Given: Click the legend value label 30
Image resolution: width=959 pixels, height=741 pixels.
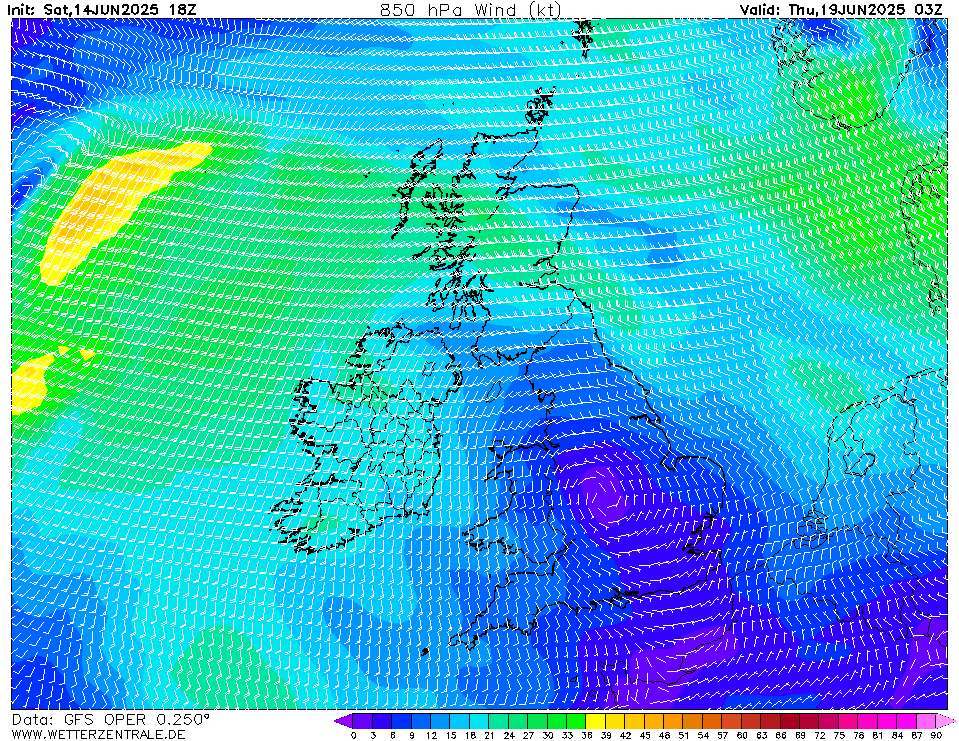Looking at the screenshot, I should coord(548,735).
